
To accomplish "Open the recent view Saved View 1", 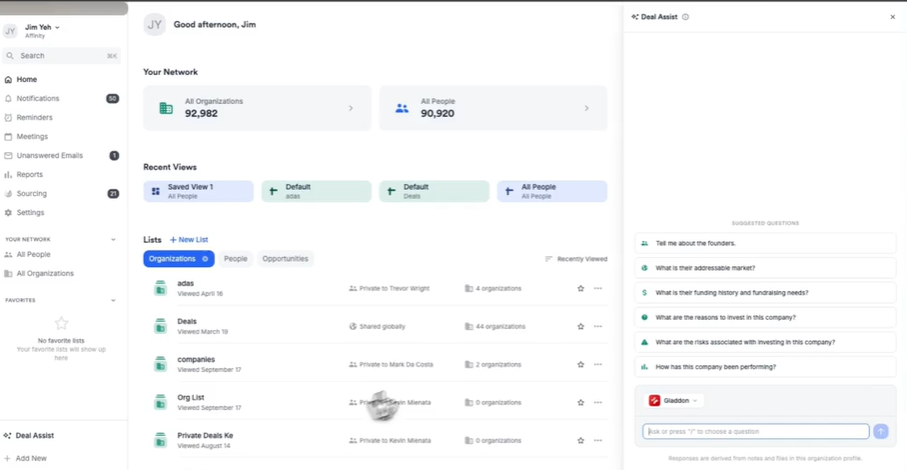I will click(198, 191).
